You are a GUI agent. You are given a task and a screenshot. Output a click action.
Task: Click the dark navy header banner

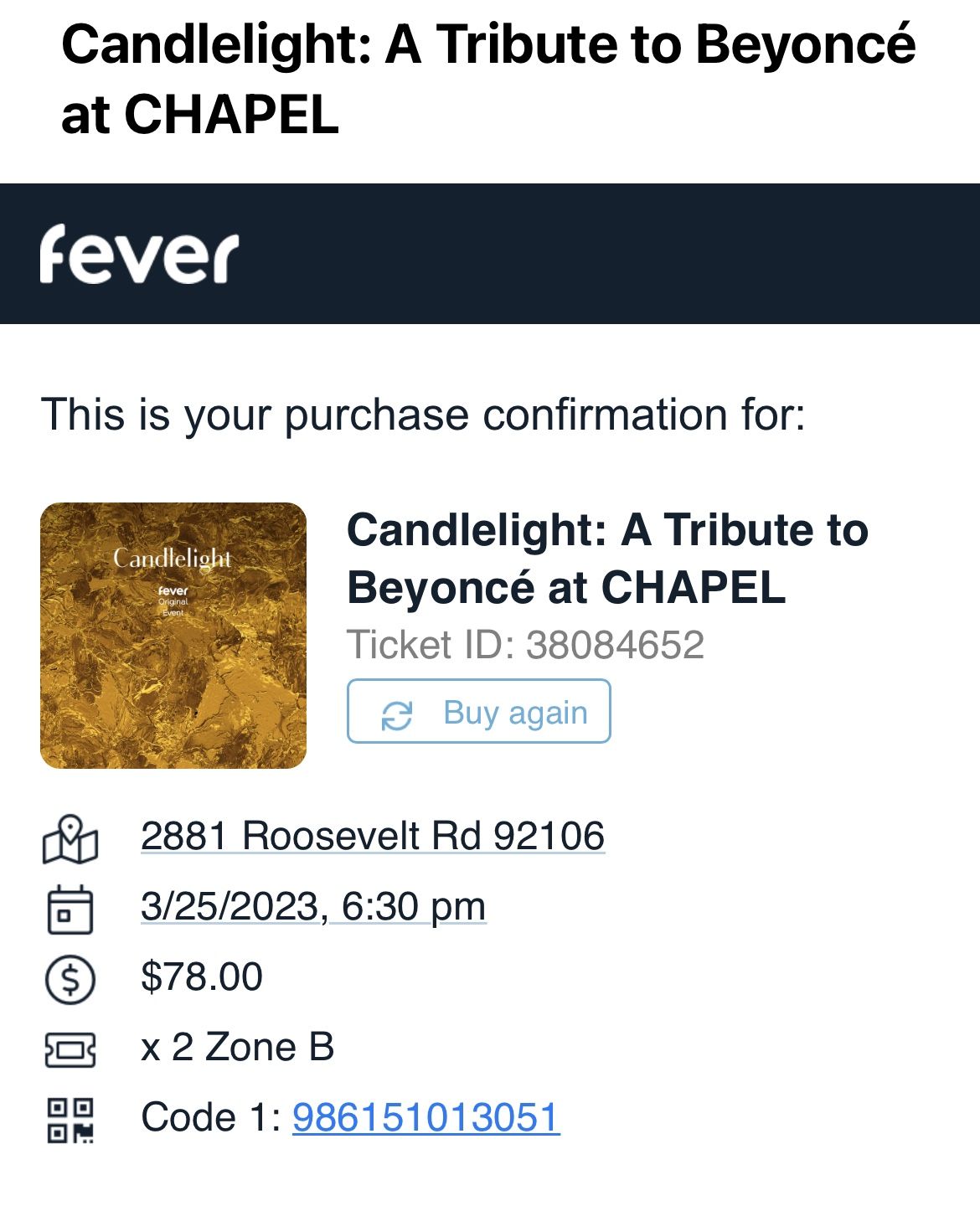point(586,254)
